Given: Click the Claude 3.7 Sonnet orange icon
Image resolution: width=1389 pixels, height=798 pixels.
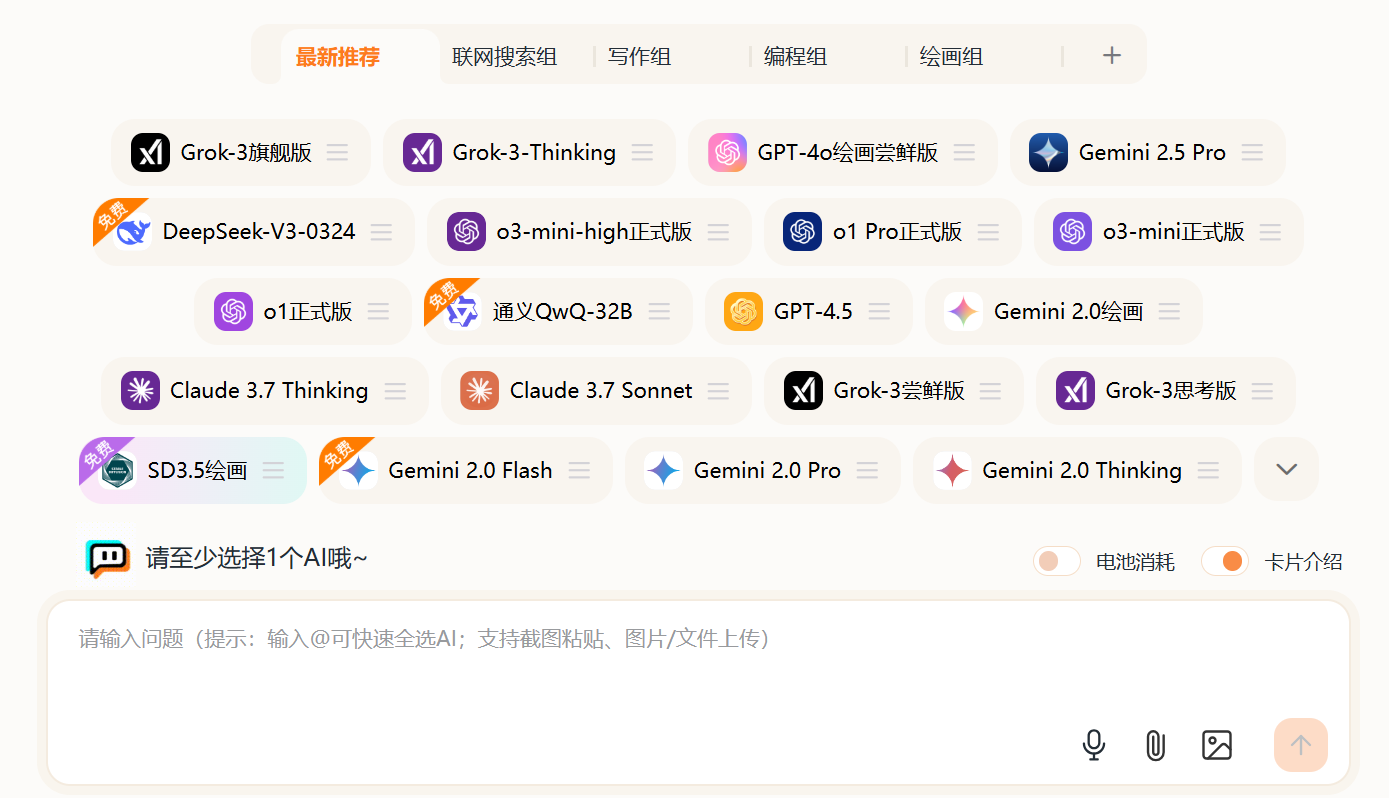Looking at the screenshot, I should click(x=480, y=391).
